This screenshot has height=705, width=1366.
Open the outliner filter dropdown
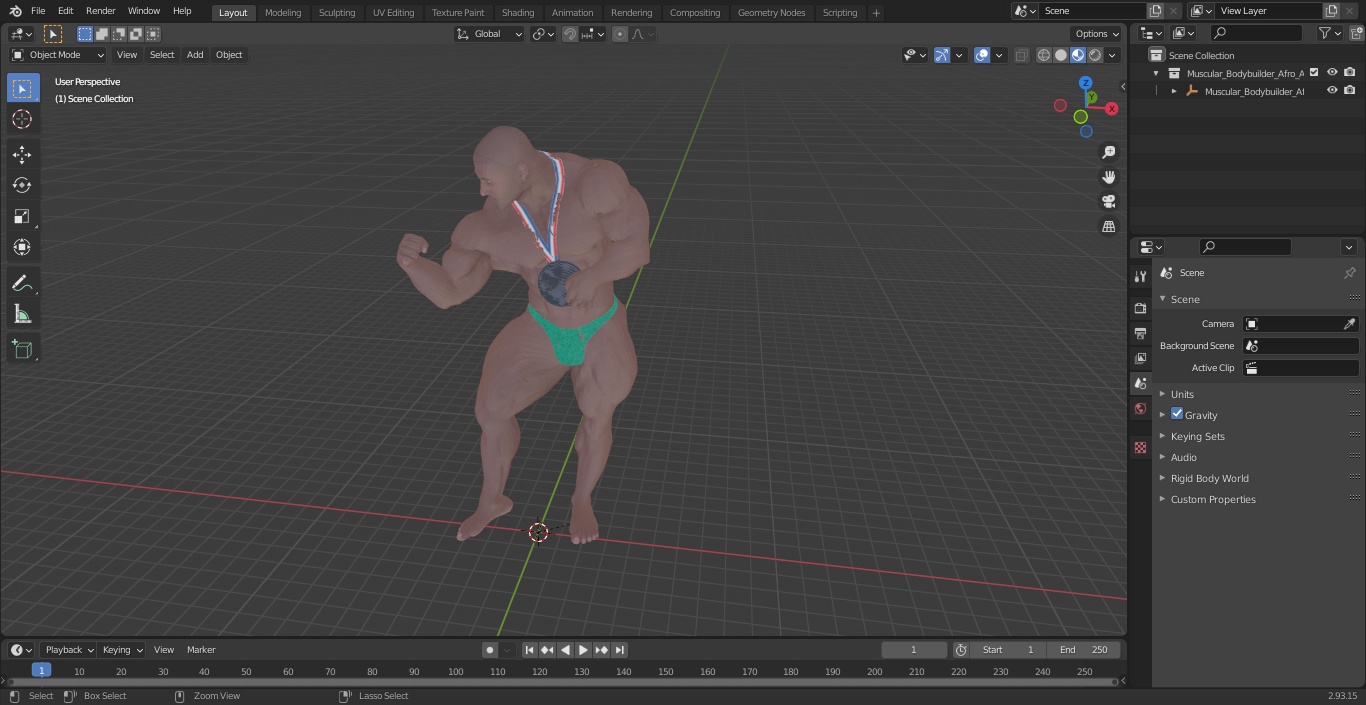pyautogui.click(x=1330, y=33)
